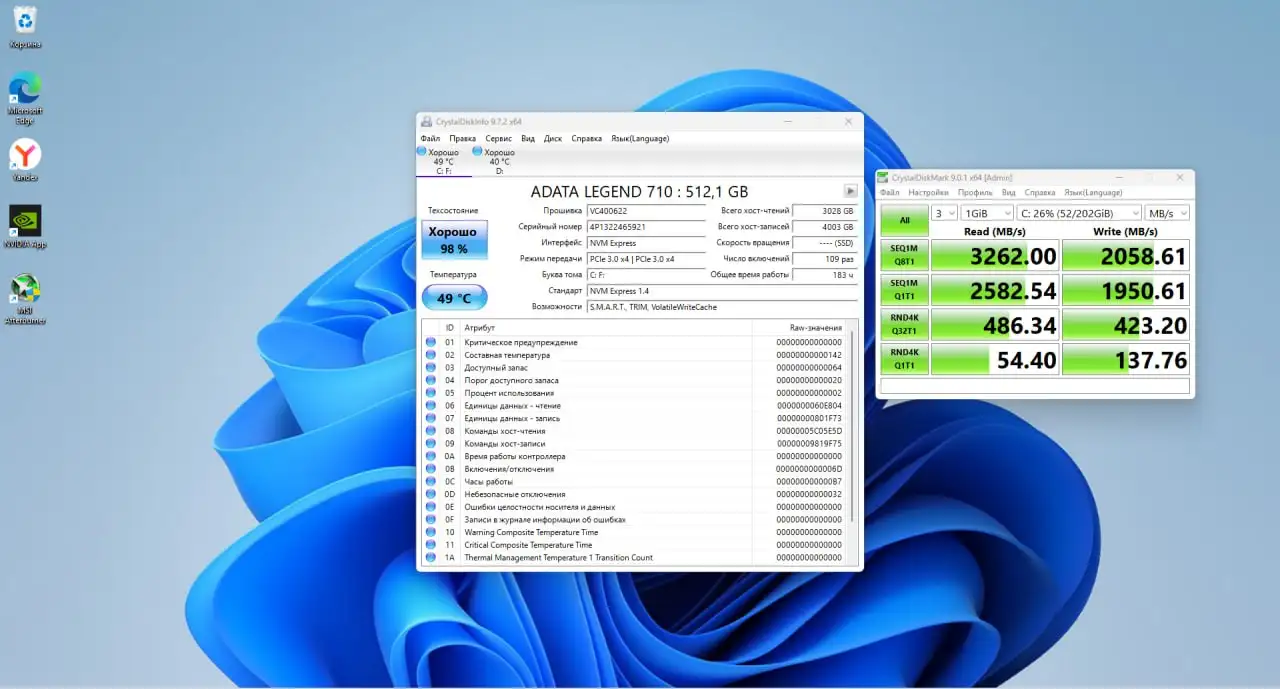The image size is (1280, 689).
Task: Click the CrystalDiskInfo title bar app icon
Action: [426, 121]
